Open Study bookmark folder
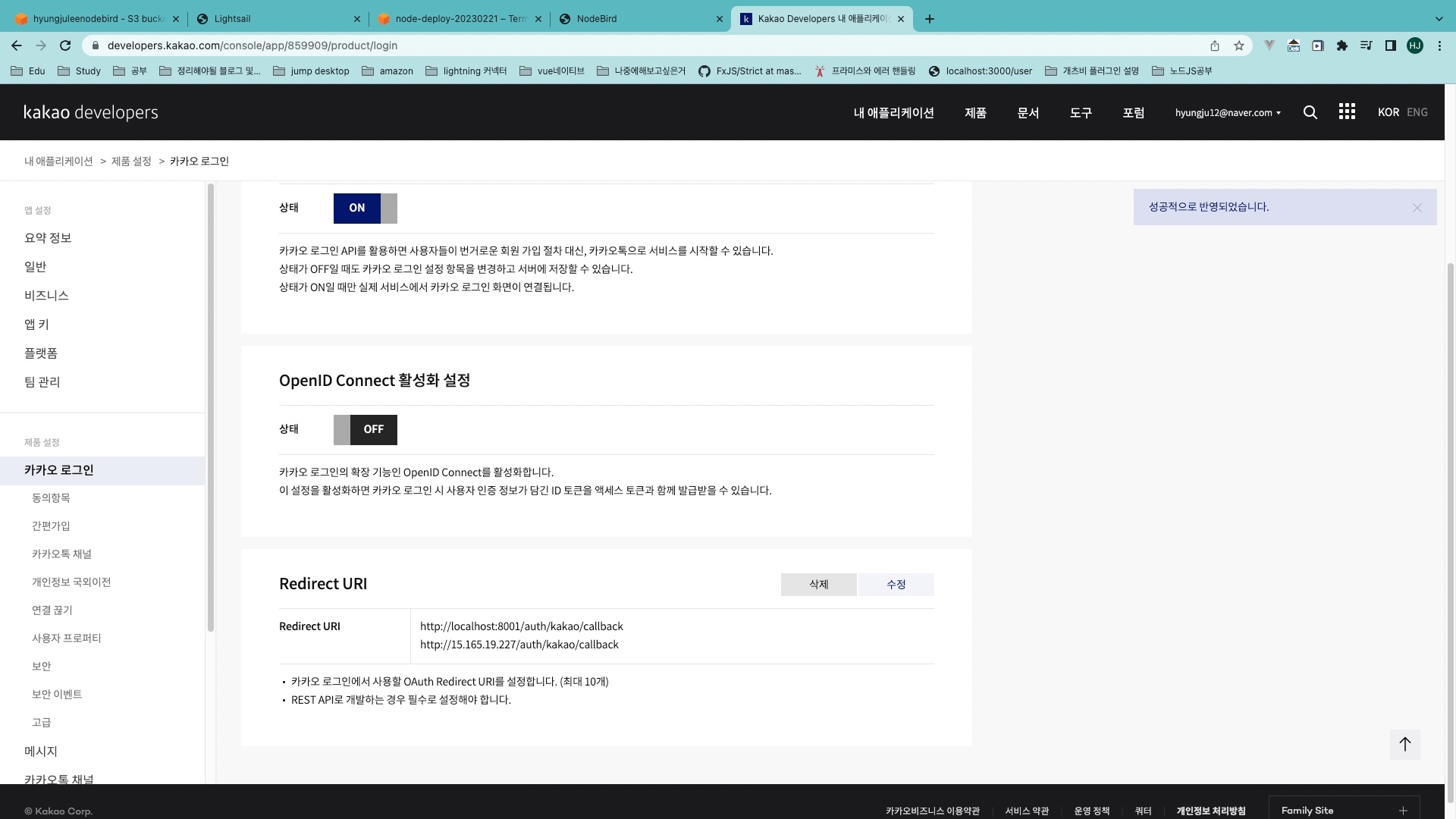1456x819 pixels. coord(80,71)
